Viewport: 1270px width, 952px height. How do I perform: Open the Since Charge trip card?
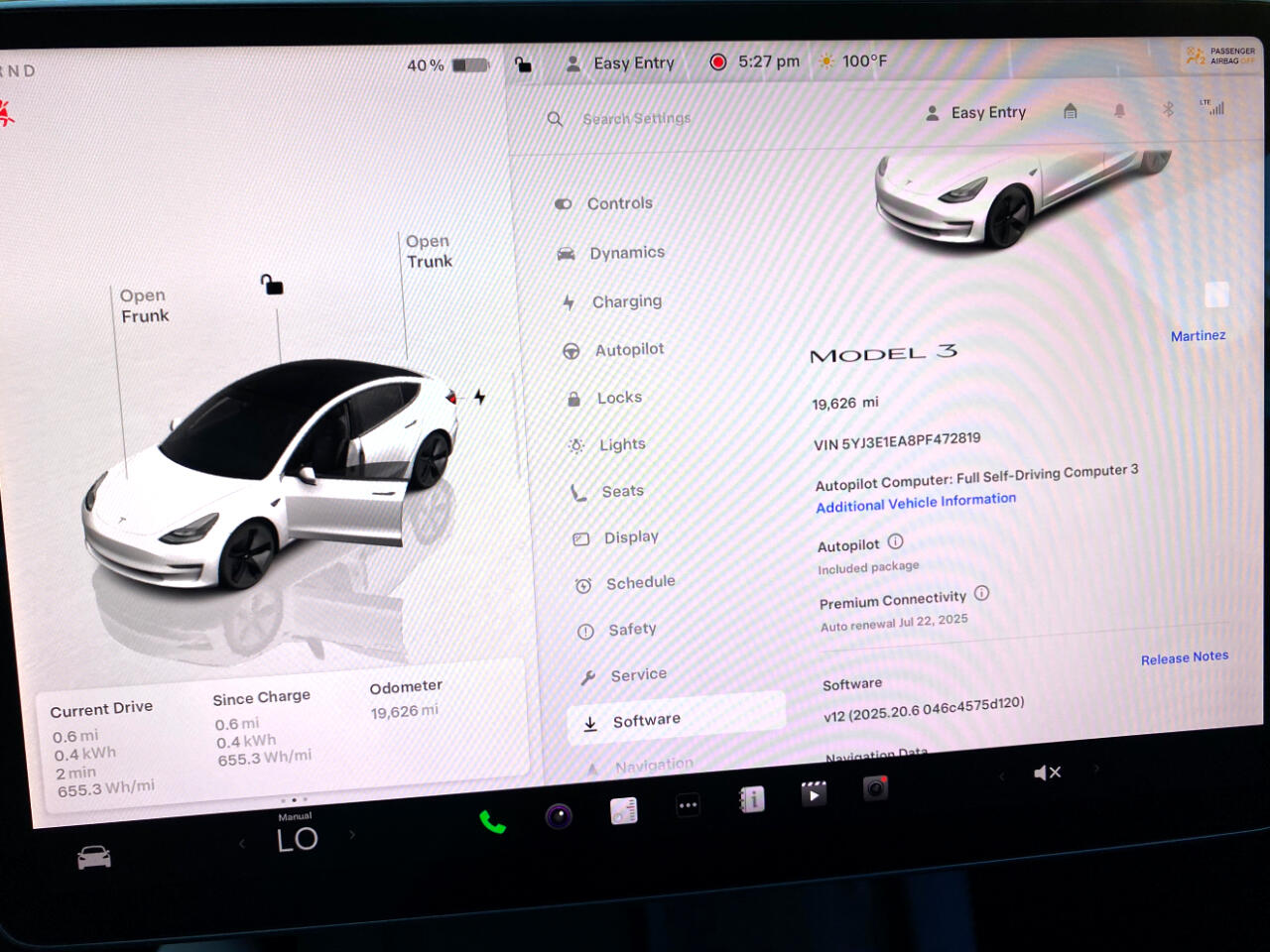pos(263,728)
